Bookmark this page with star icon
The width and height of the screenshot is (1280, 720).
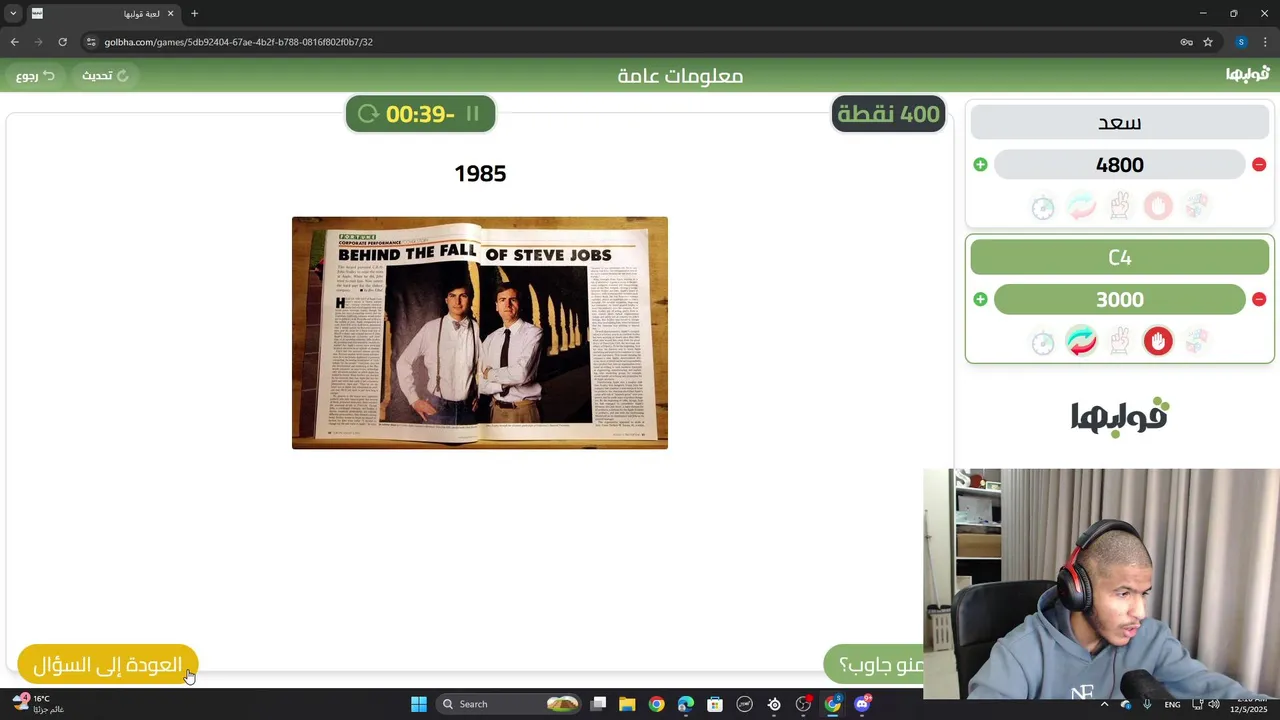1208,42
